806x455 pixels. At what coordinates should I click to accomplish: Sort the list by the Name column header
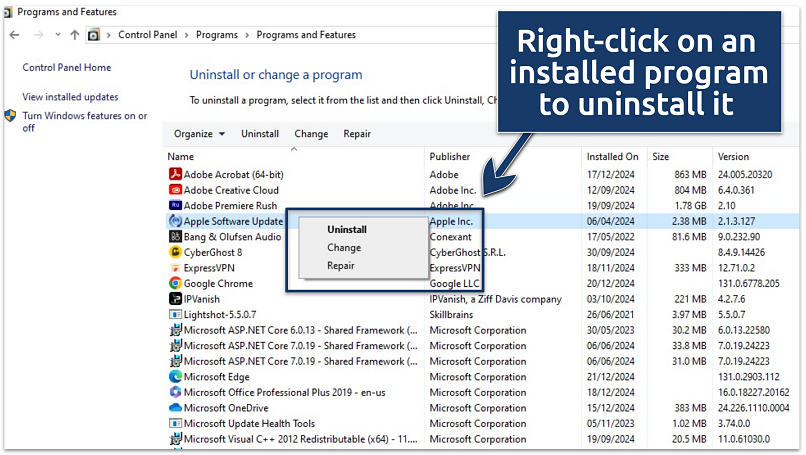(181, 157)
